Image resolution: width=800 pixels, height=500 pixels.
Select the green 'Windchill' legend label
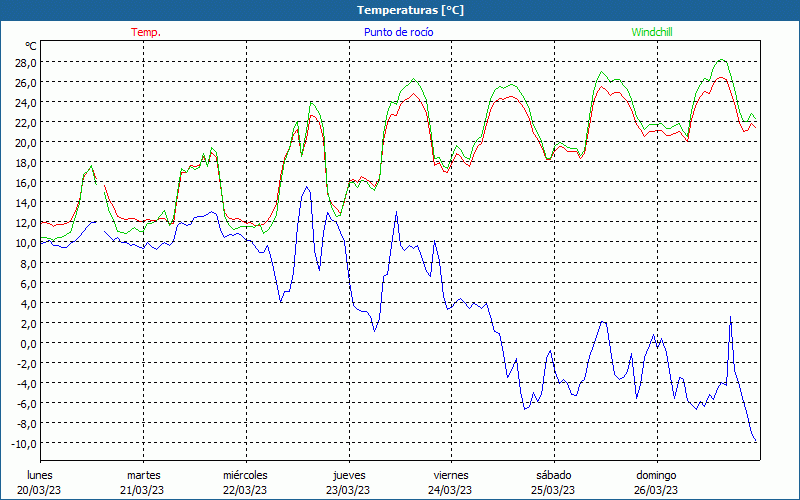(x=652, y=32)
